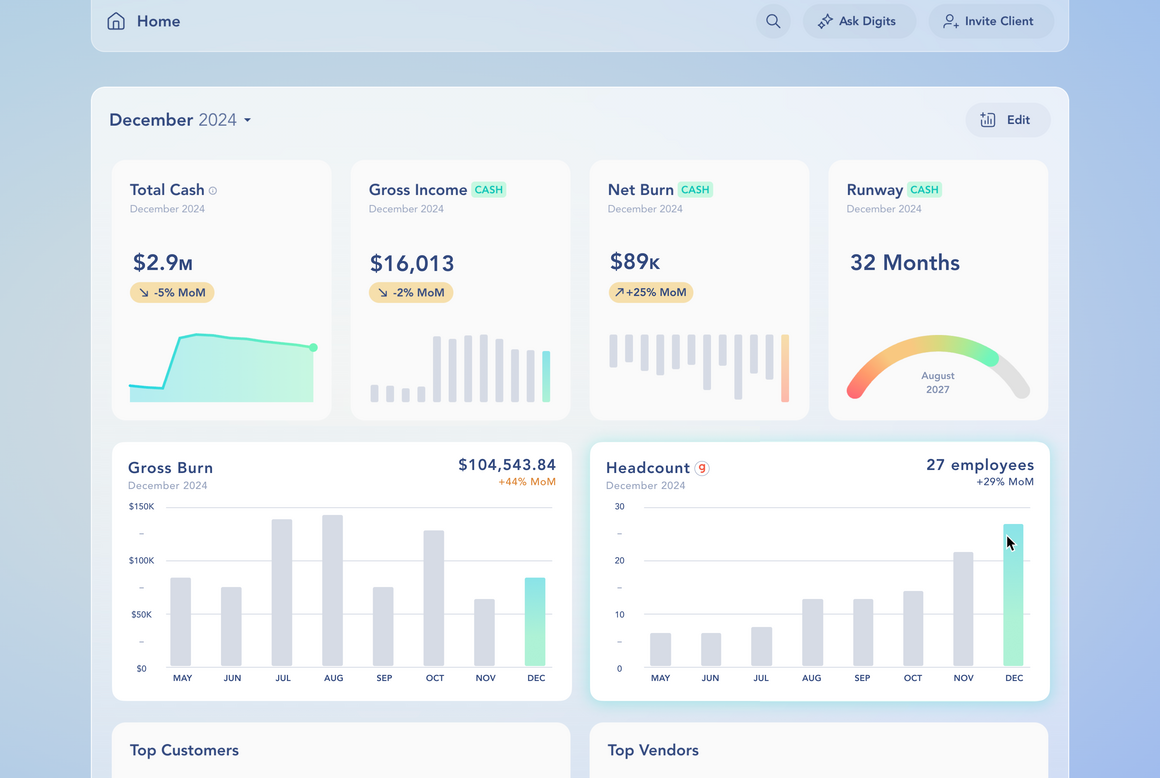1160x778 pixels.
Task: Click the -2% MoM badge
Action: coord(411,293)
